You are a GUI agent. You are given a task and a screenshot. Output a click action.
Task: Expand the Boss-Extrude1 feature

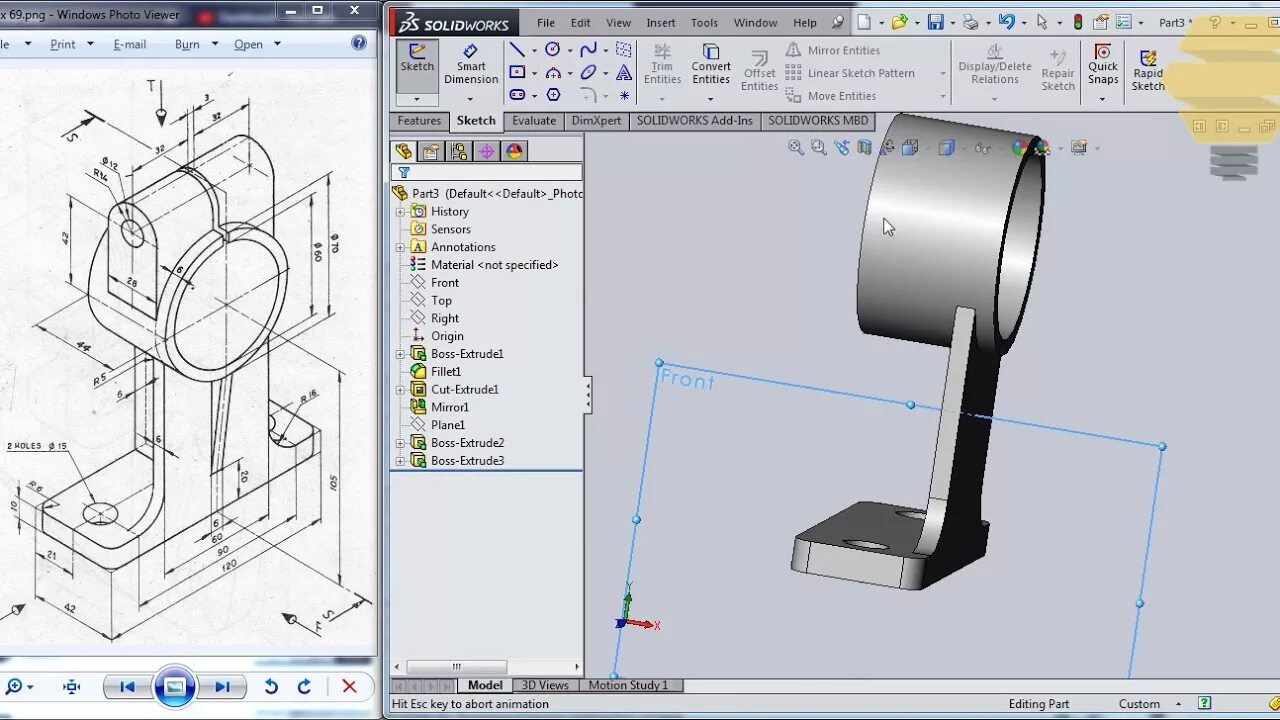pyautogui.click(x=400, y=353)
